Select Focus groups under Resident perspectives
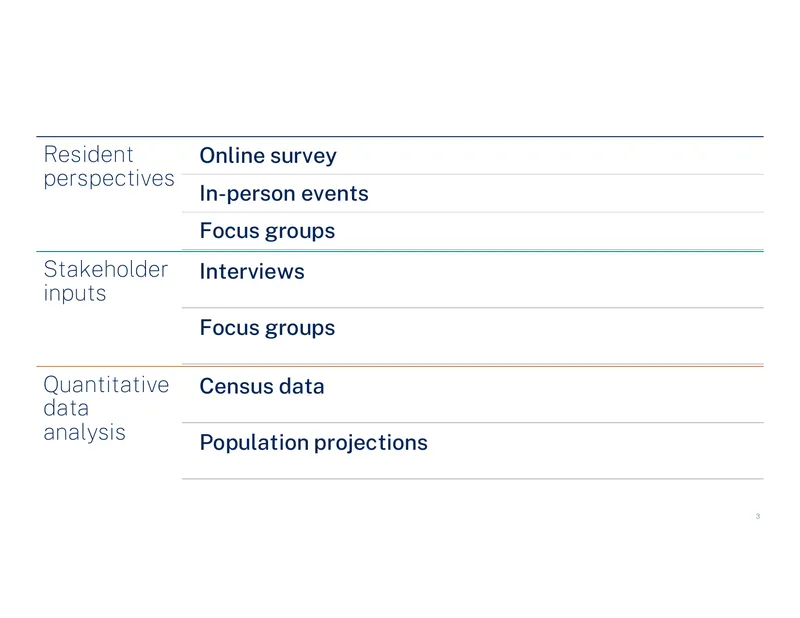800x618 pixels. coord(267,231)
